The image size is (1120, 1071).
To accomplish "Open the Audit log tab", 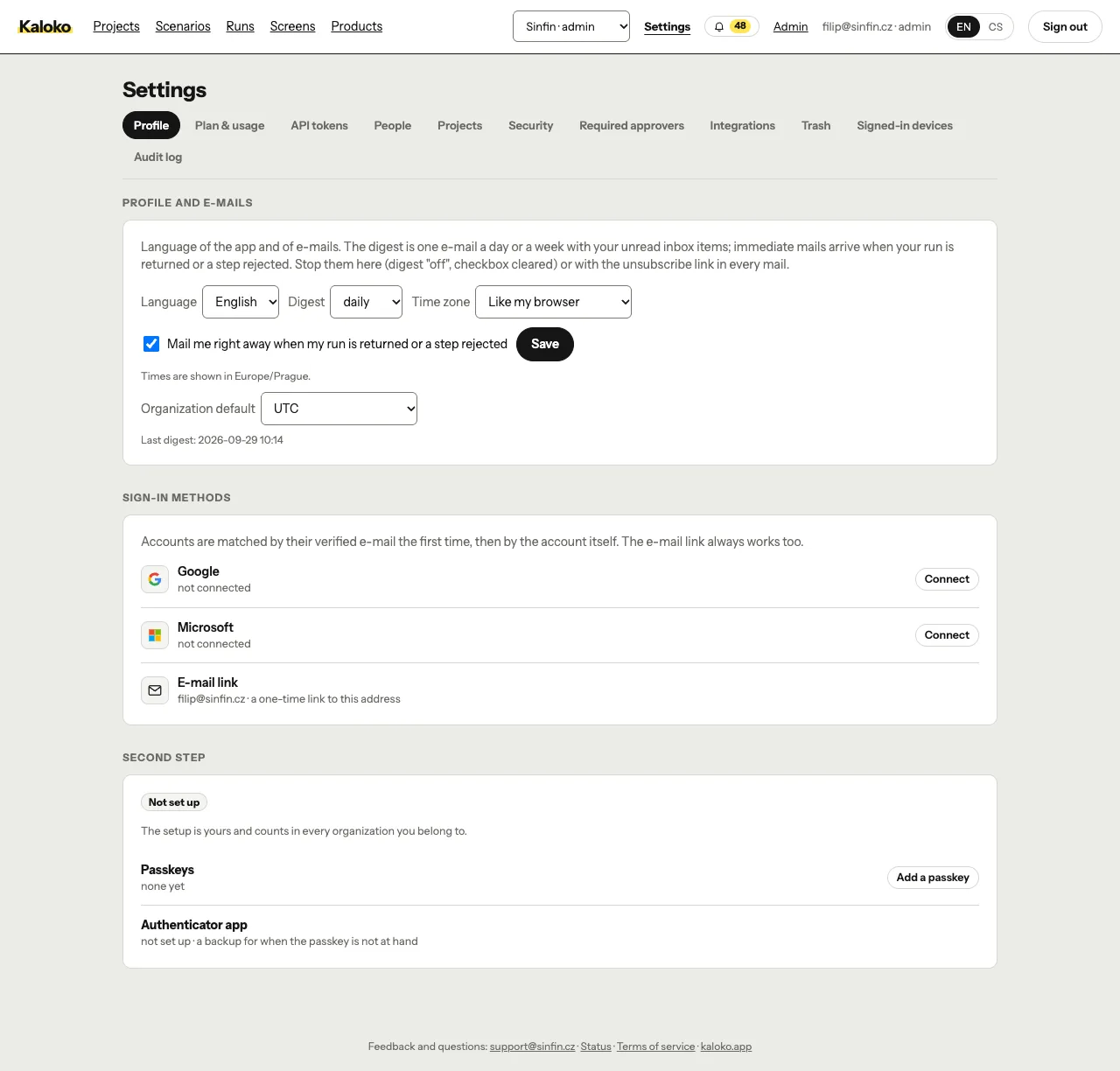I will pyautogui.click(x=158, y=157).
